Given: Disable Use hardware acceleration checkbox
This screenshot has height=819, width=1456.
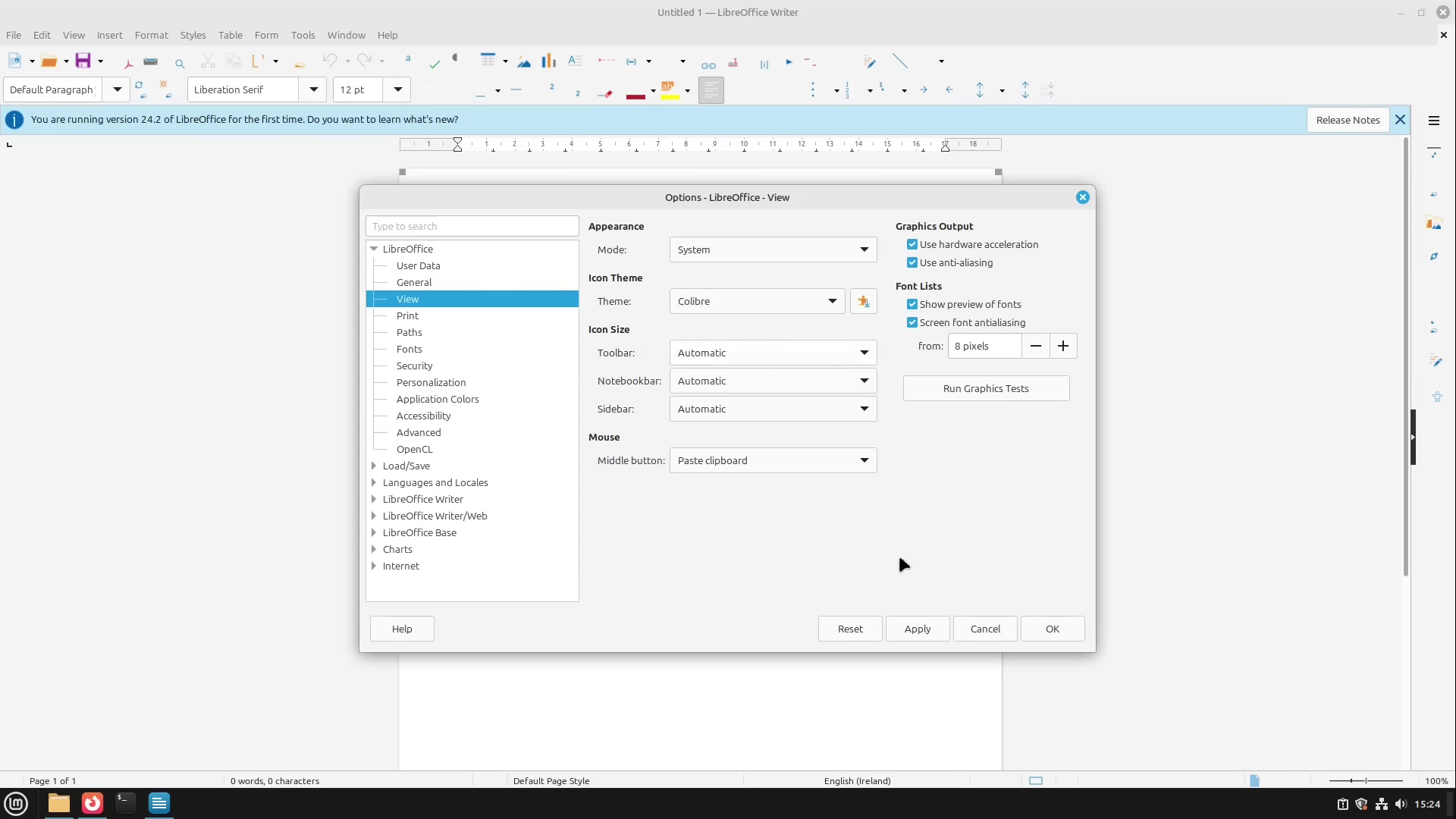Looking at the screenshot, I should (x=912, y=245).
